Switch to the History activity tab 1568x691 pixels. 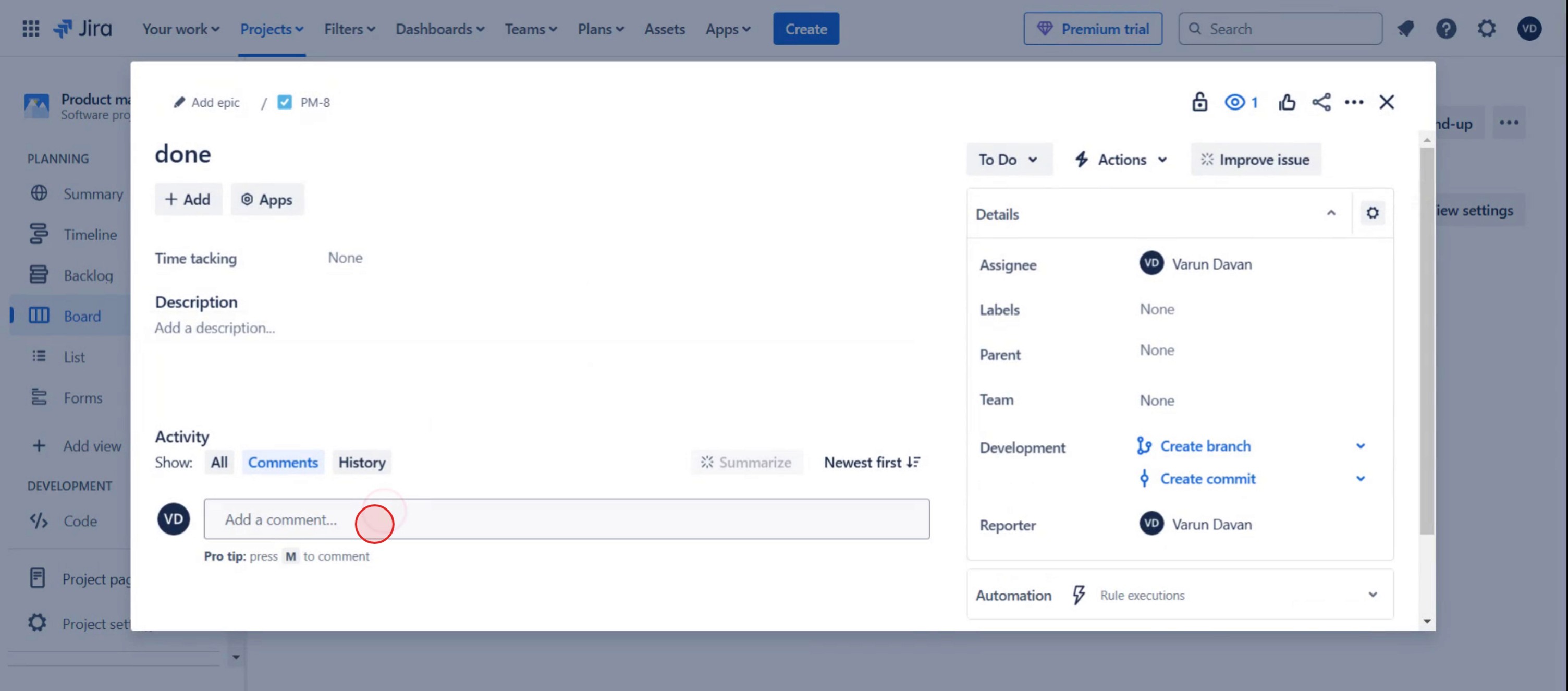(x=362, y=463)
